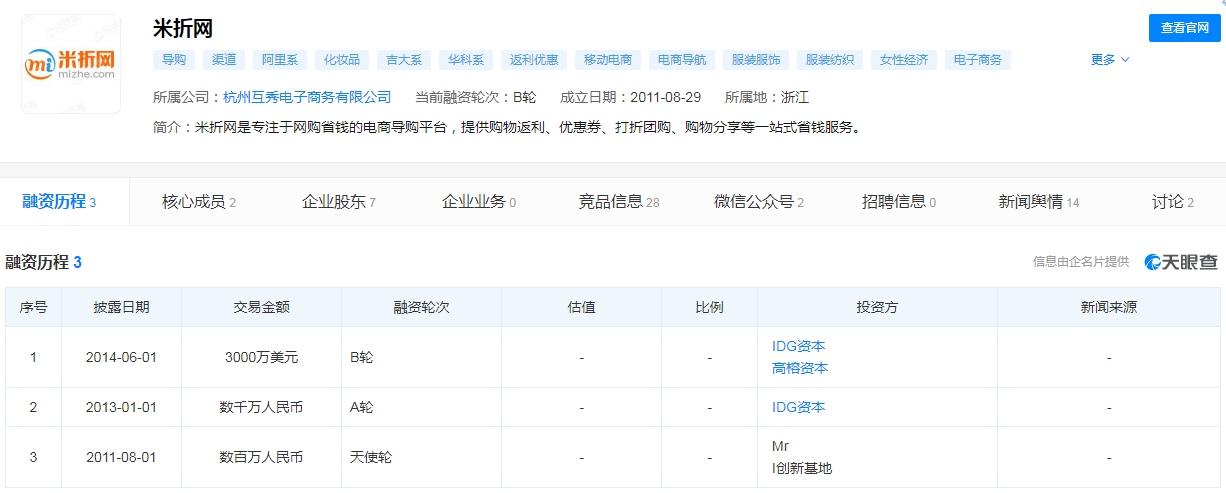Click the 披露日期 column header

tap(121, 307)
